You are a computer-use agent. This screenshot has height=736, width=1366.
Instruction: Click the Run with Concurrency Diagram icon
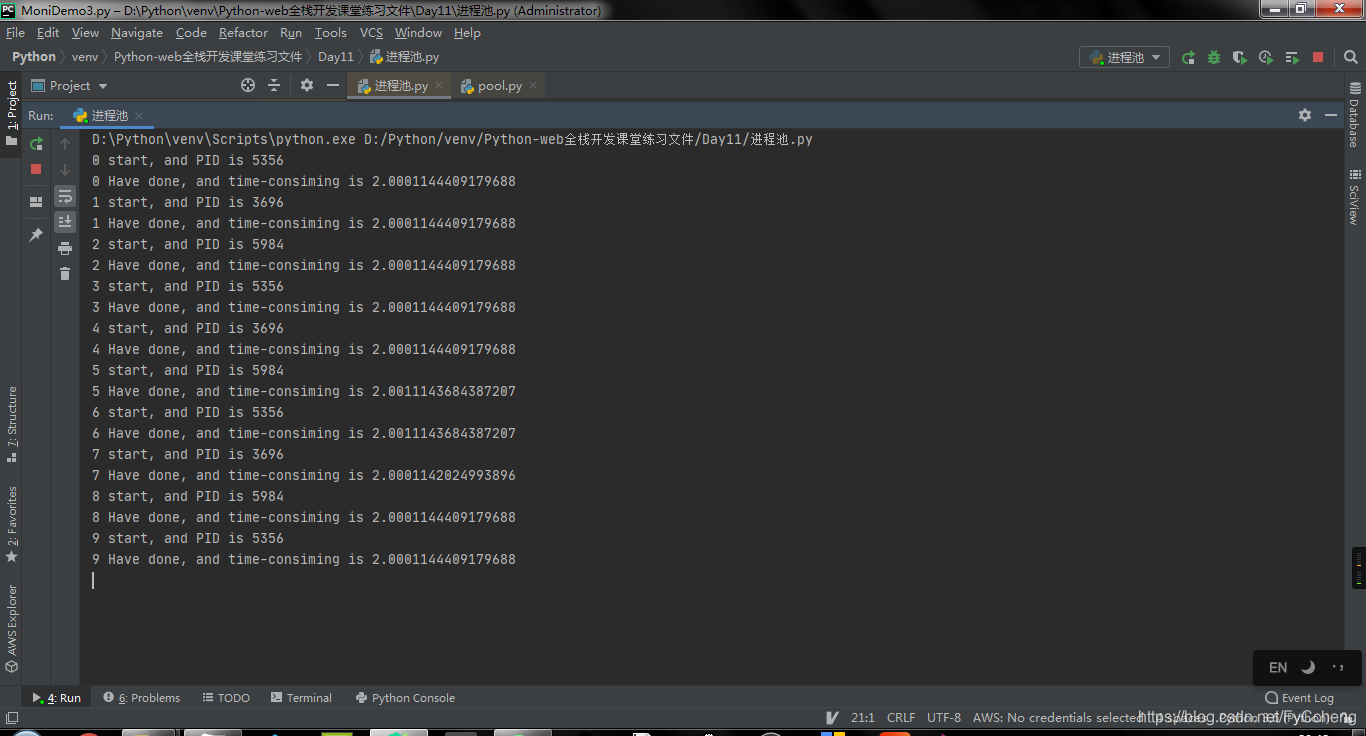coord(1292,58)
